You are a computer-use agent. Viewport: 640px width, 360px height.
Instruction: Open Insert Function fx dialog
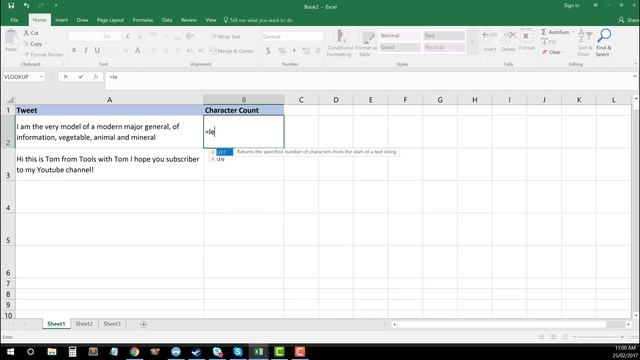click(x=96, y=77)
